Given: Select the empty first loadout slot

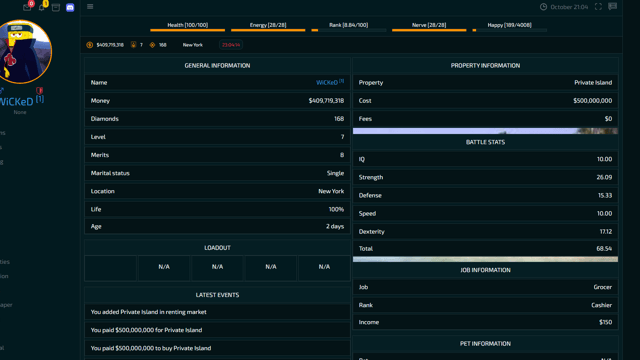Looking at the screenshot, I should tap(111, 268).
